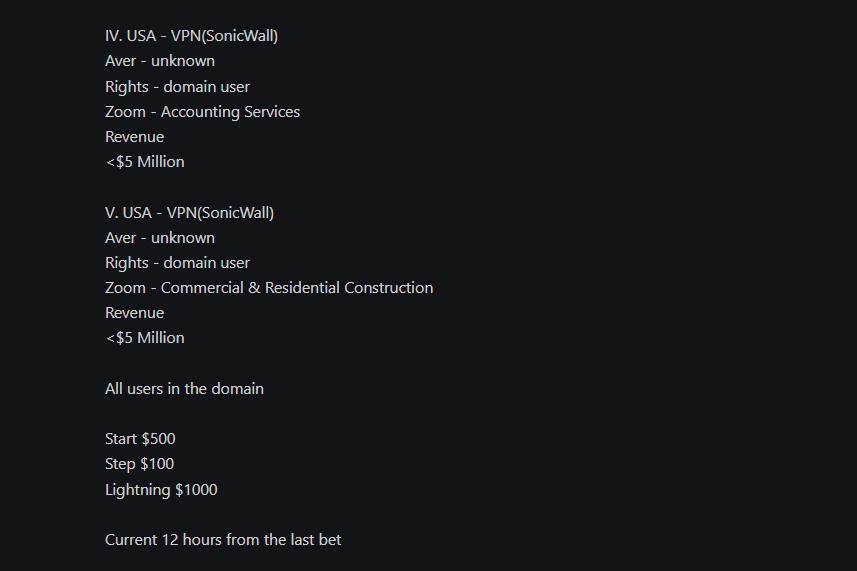
Task: Click "Current 12 hours from the last bet"
Action: coord(223,539)
